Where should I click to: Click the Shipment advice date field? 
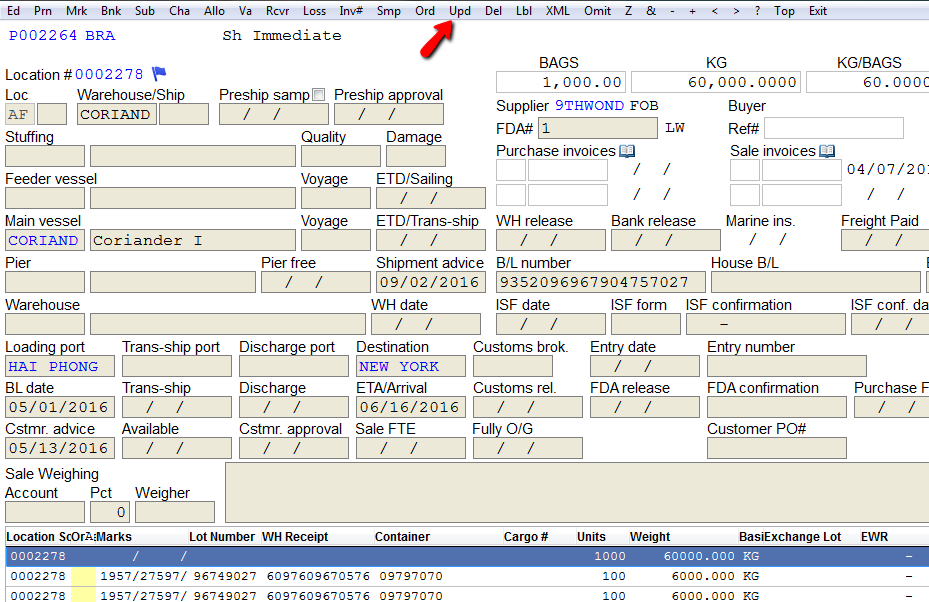(431, 282)
